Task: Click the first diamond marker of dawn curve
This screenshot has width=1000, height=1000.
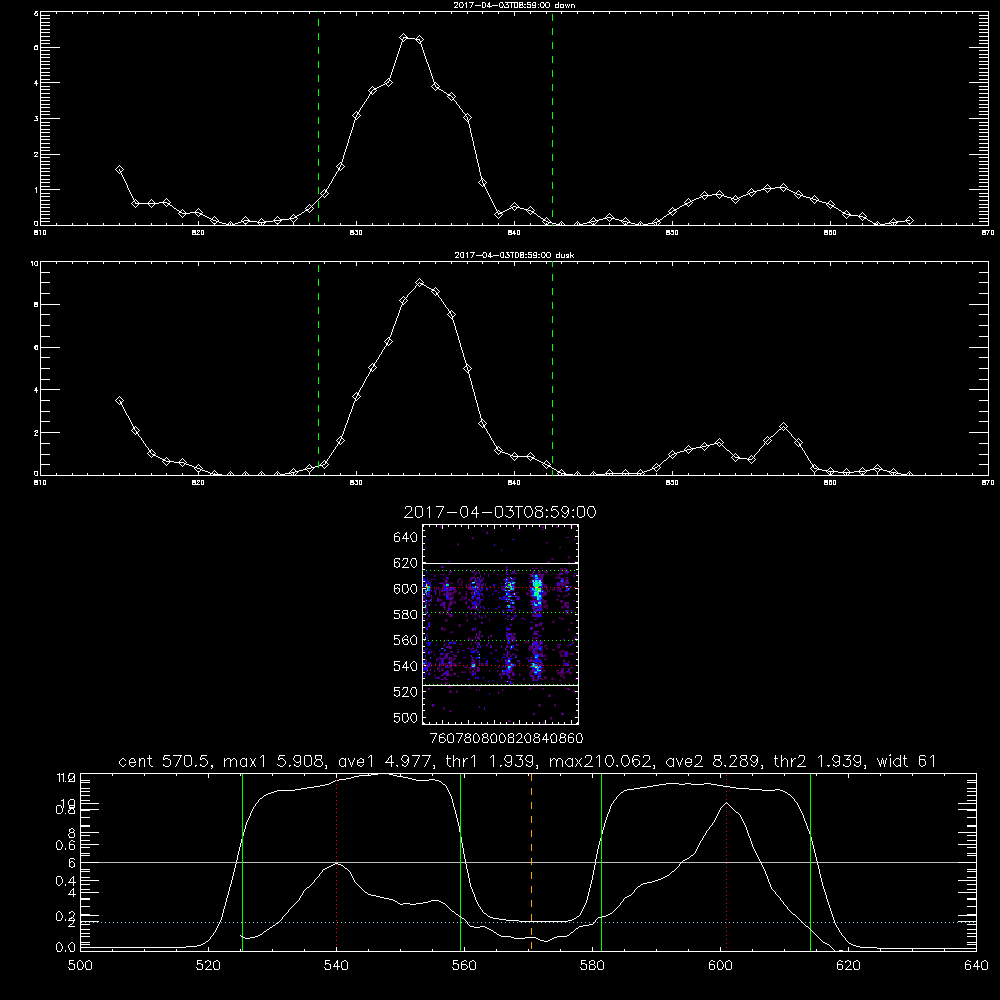Action: [x=119, y=170]
